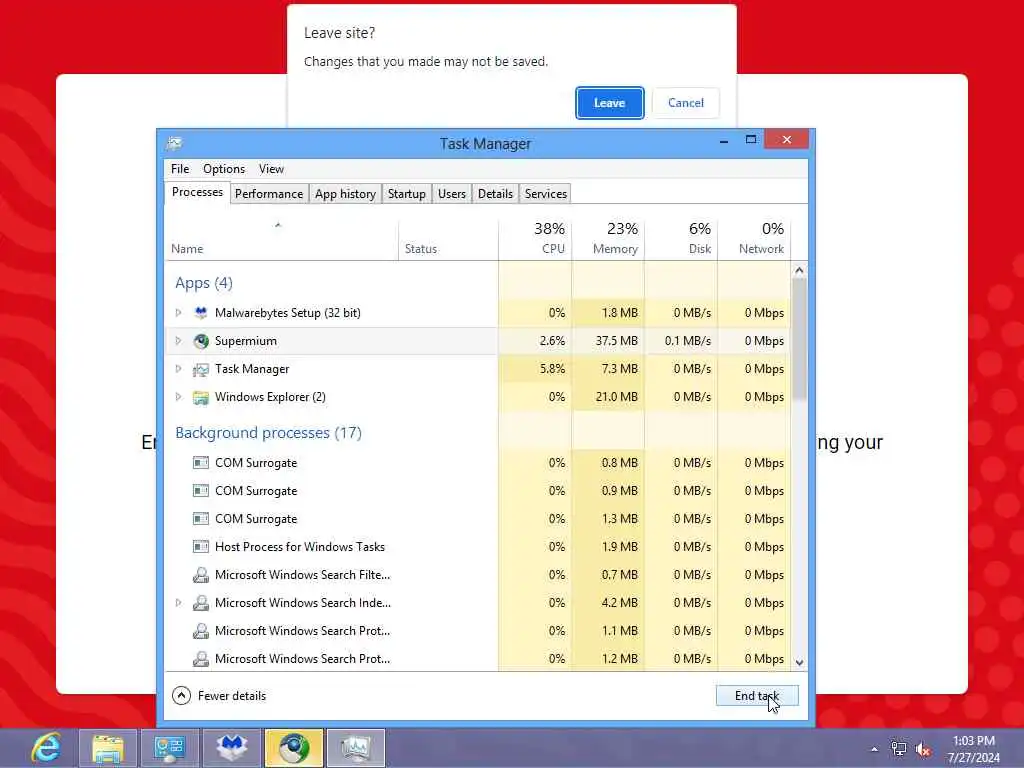The height and width of the screenshot is (768, 1024).
Task: Click the Background processes (17) heading
Action: pos(268,433)
